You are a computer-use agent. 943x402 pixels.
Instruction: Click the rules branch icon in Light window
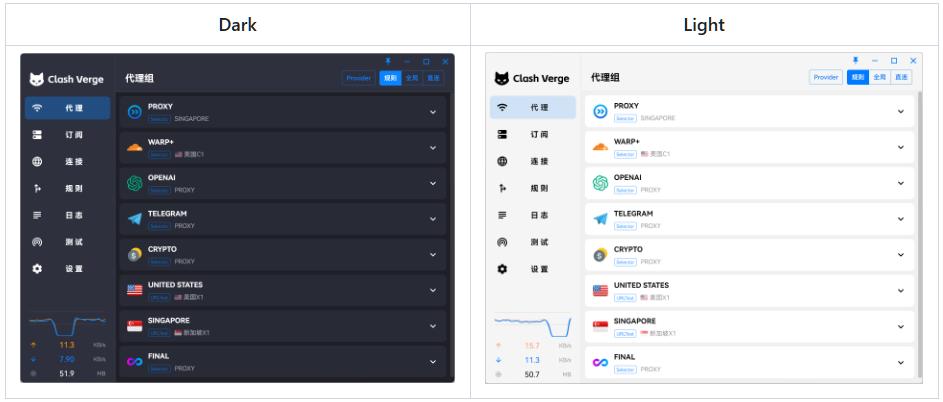[x=503, y=188]
